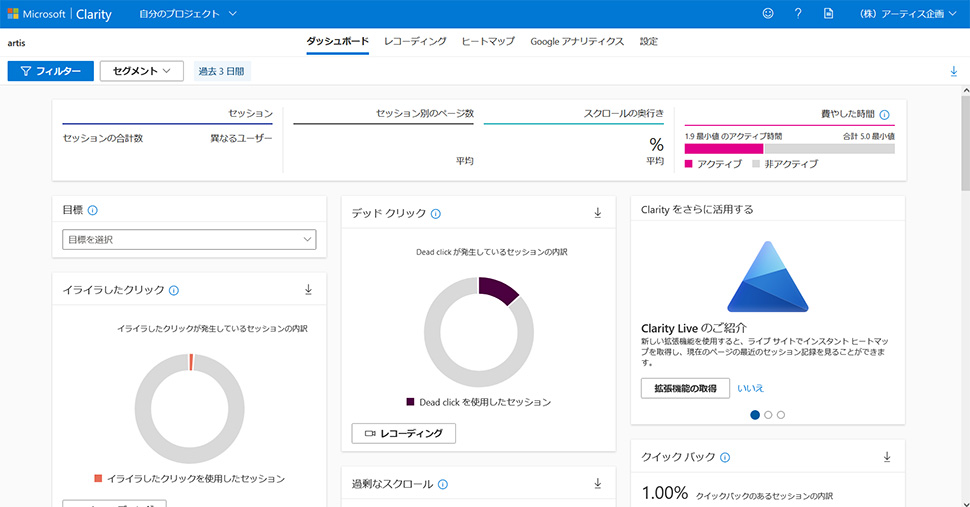
Task: Select second carousel dot
Action: [768, 415]
